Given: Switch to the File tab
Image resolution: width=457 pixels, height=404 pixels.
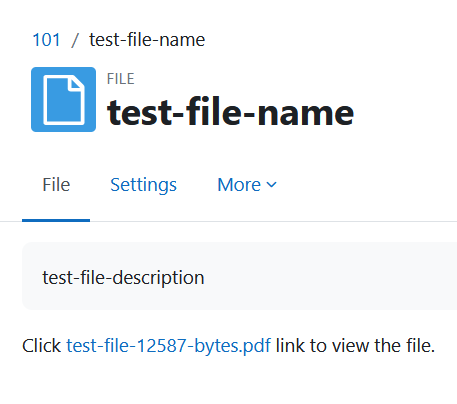Looking at the screenshot, I should [x=56, y=185].
